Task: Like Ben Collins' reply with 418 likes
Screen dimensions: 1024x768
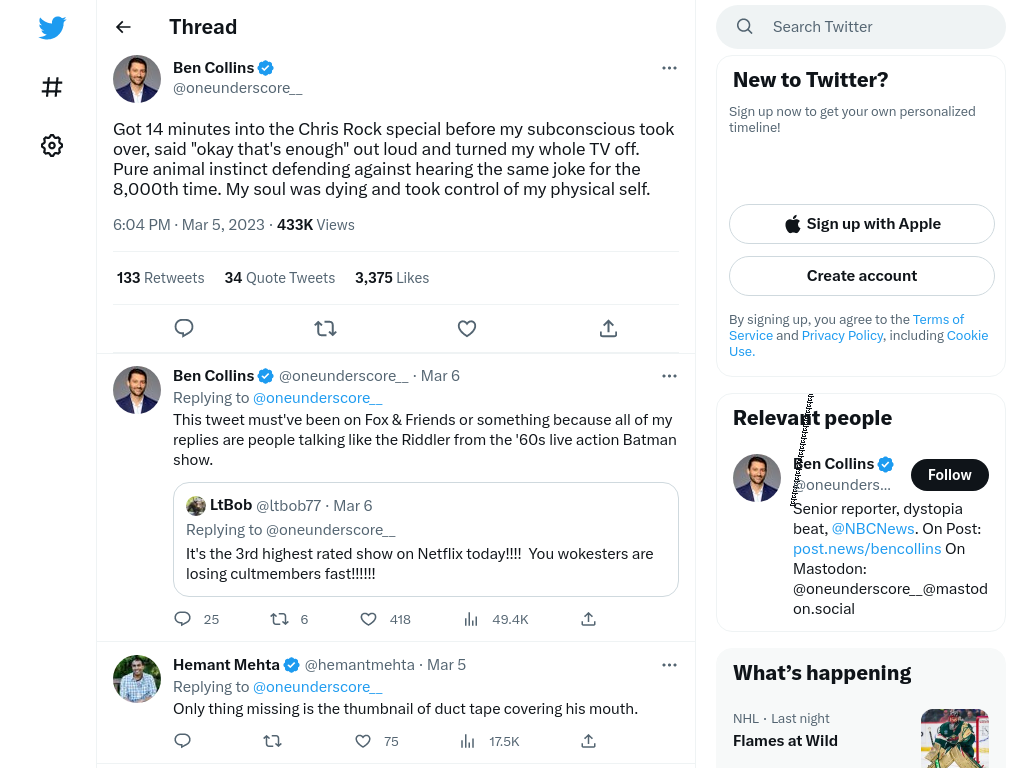Action: point(368,619)
